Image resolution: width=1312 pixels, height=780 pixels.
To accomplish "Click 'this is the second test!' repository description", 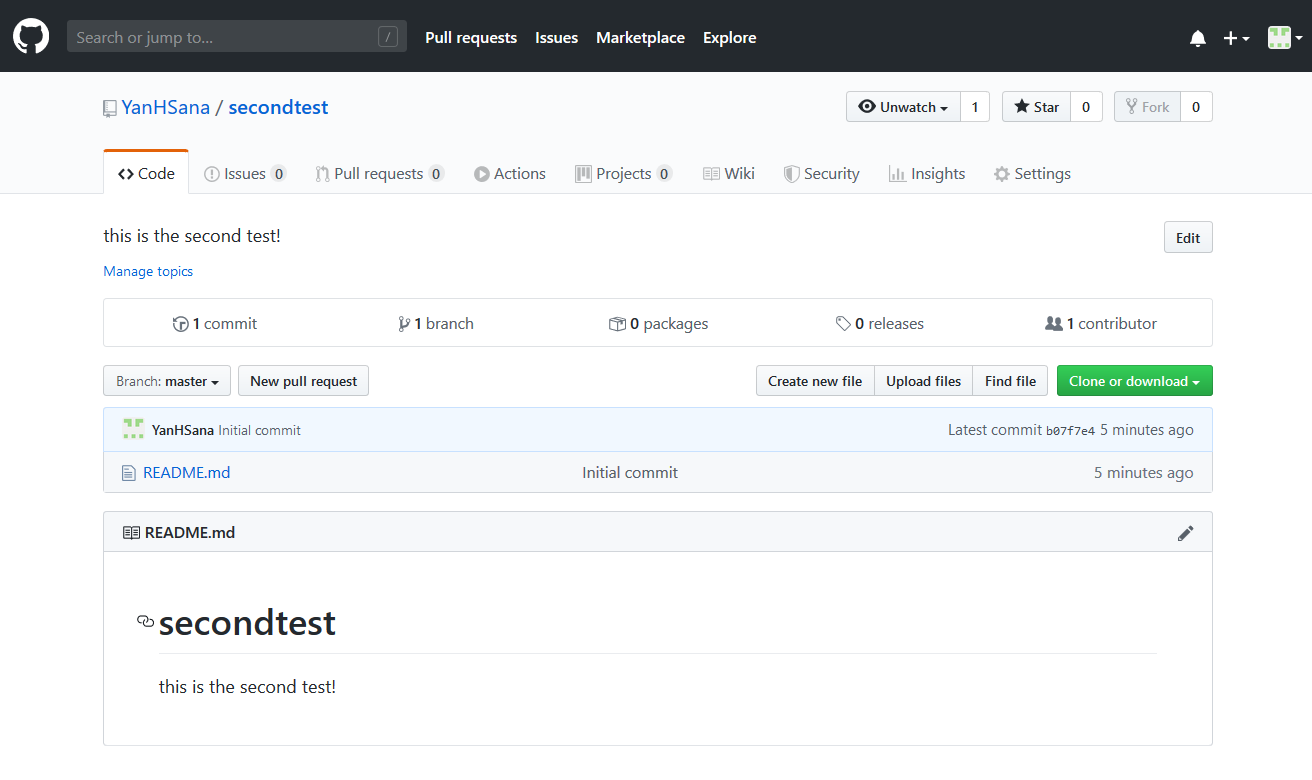I will pyautogui.click(x=192, y=236).
